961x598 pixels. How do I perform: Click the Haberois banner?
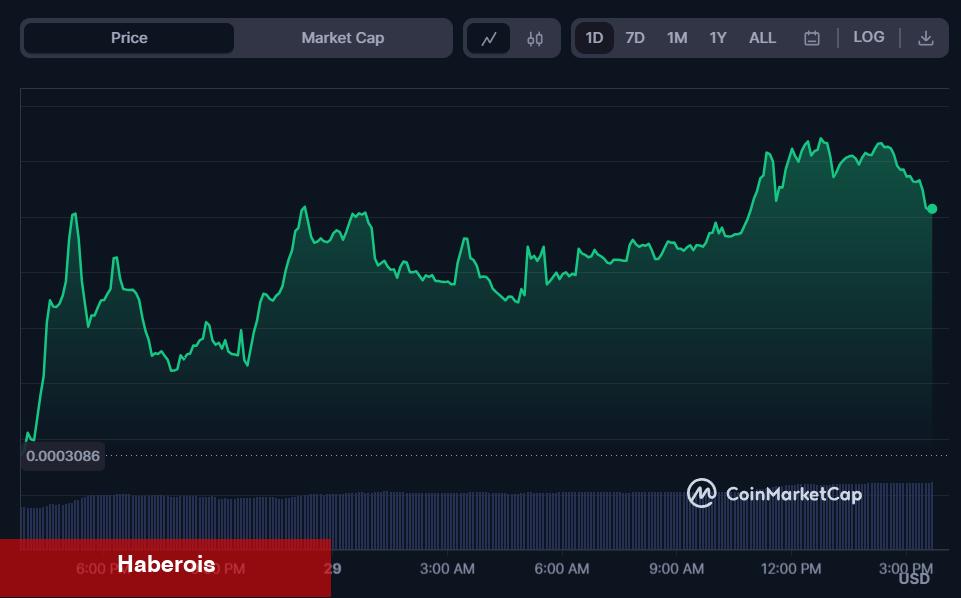[x=165, y=568]
